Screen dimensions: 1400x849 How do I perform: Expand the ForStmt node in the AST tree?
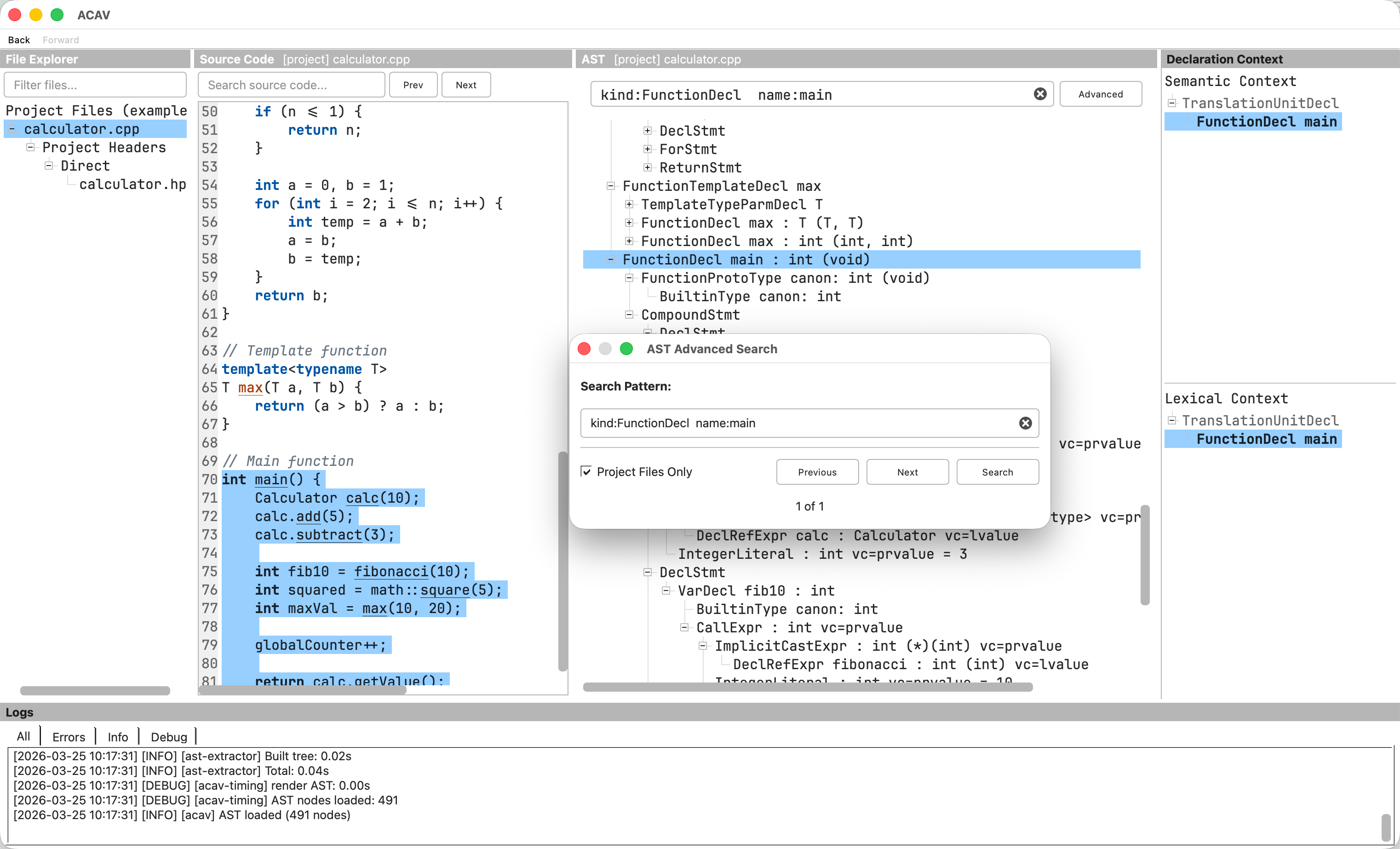pos(648,149)
